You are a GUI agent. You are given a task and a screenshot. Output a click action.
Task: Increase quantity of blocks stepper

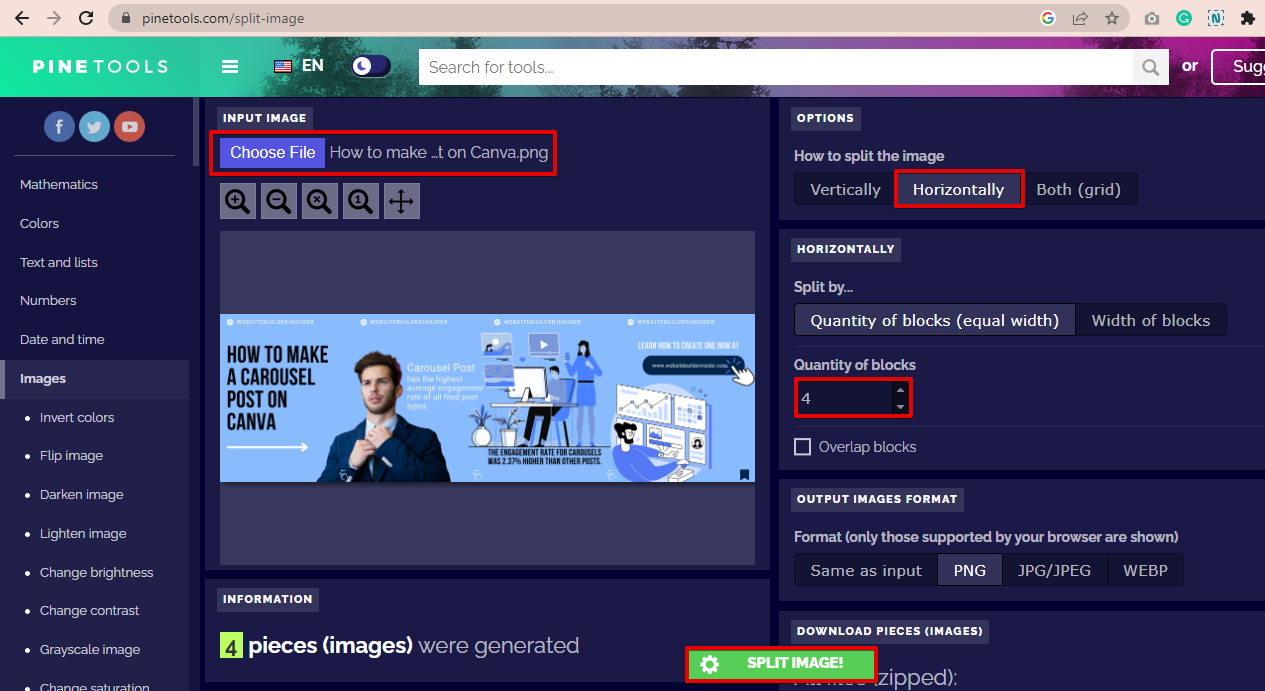pos(900,390)
